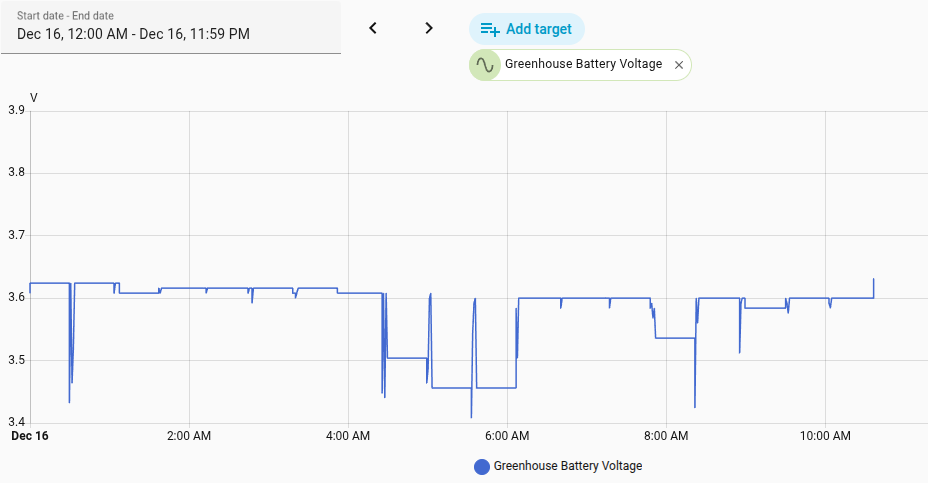Click the Dec 16 axis start label
The image size is (928, 483).
(x=30, y=436)
